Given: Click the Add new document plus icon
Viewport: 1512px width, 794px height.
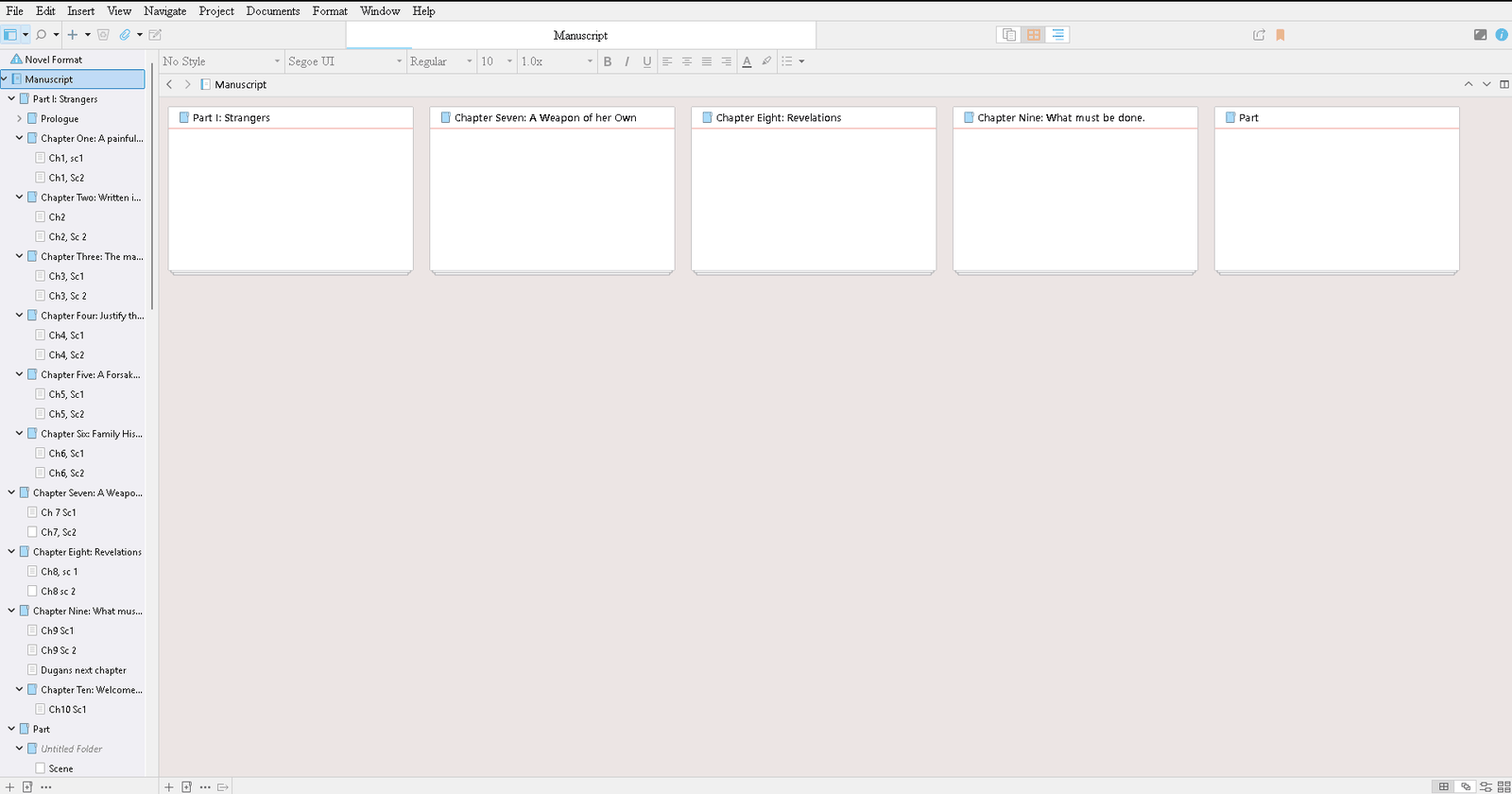Looking at the screenshot, I should 73,35.
